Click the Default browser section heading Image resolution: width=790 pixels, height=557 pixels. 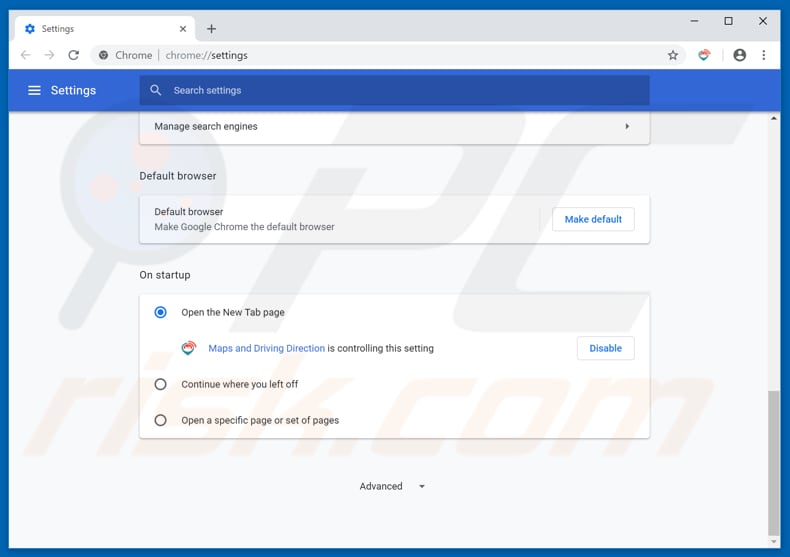[x=178, y=176]
